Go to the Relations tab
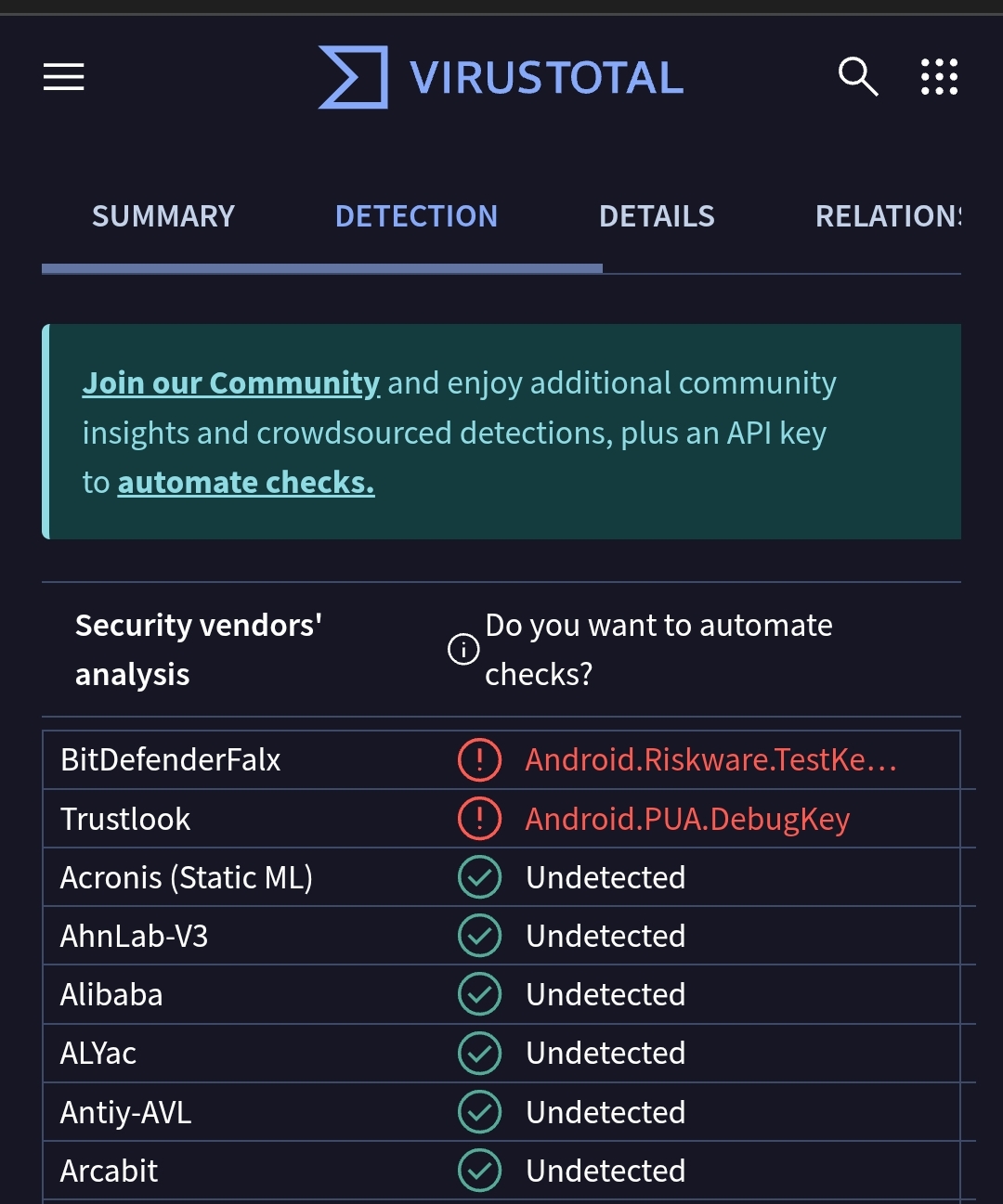The image size is (1003, 1204). (x=887, y=216)
